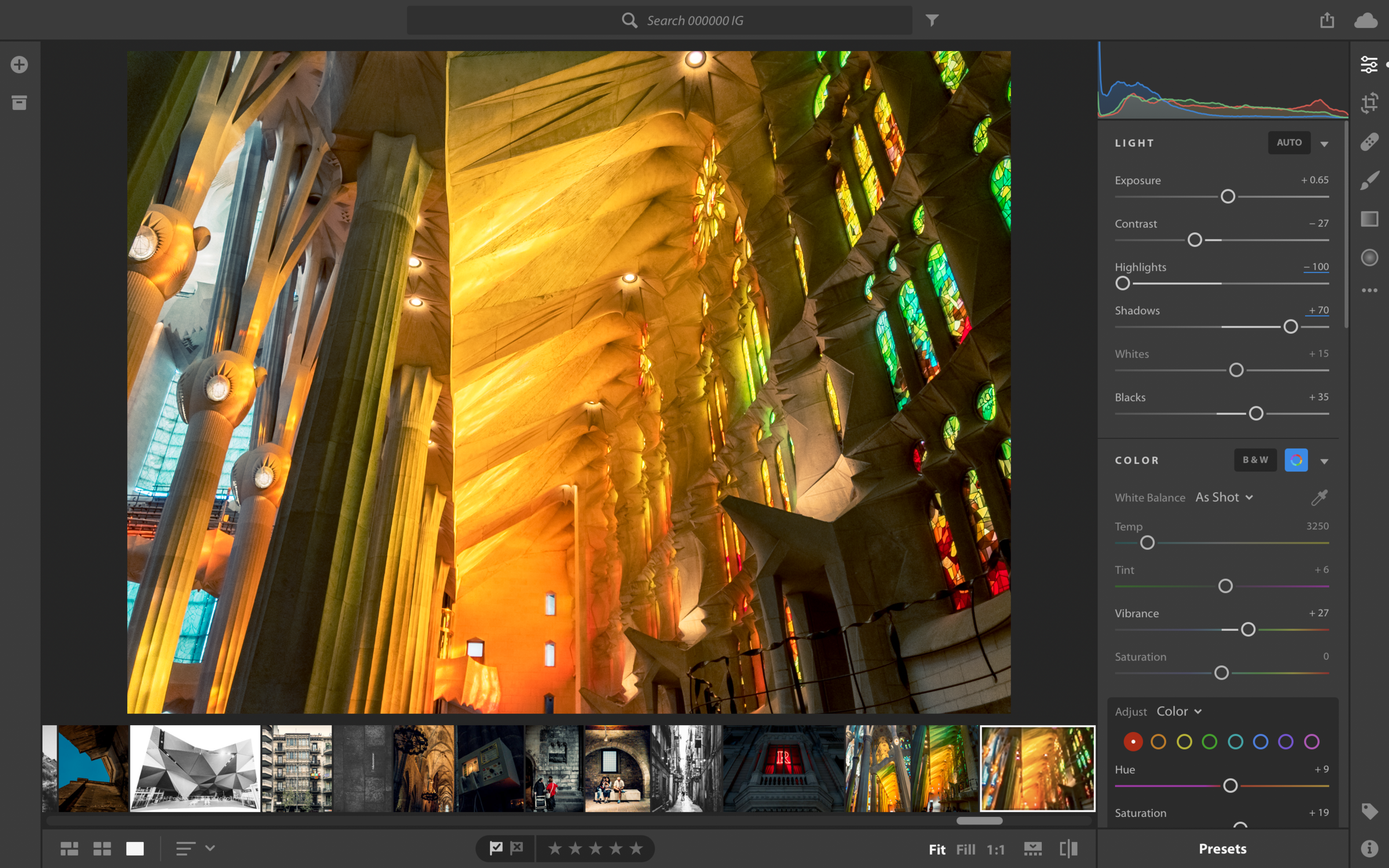The image size is (1389, 868).
Task: Switch to Photo Grid view
Action: coord(69,849)
